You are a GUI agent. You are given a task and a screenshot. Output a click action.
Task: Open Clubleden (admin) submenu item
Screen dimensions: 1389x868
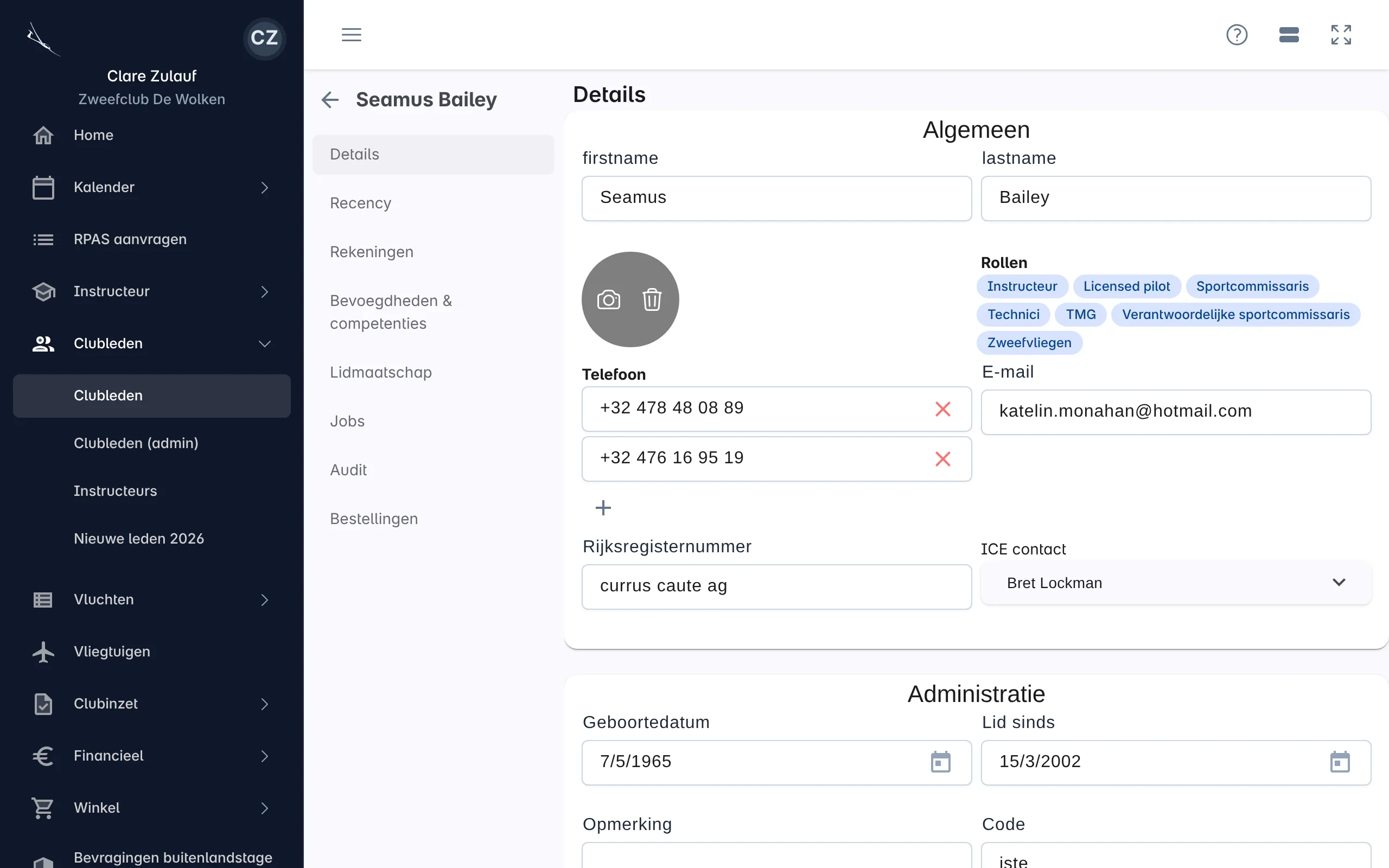[151, 443]
